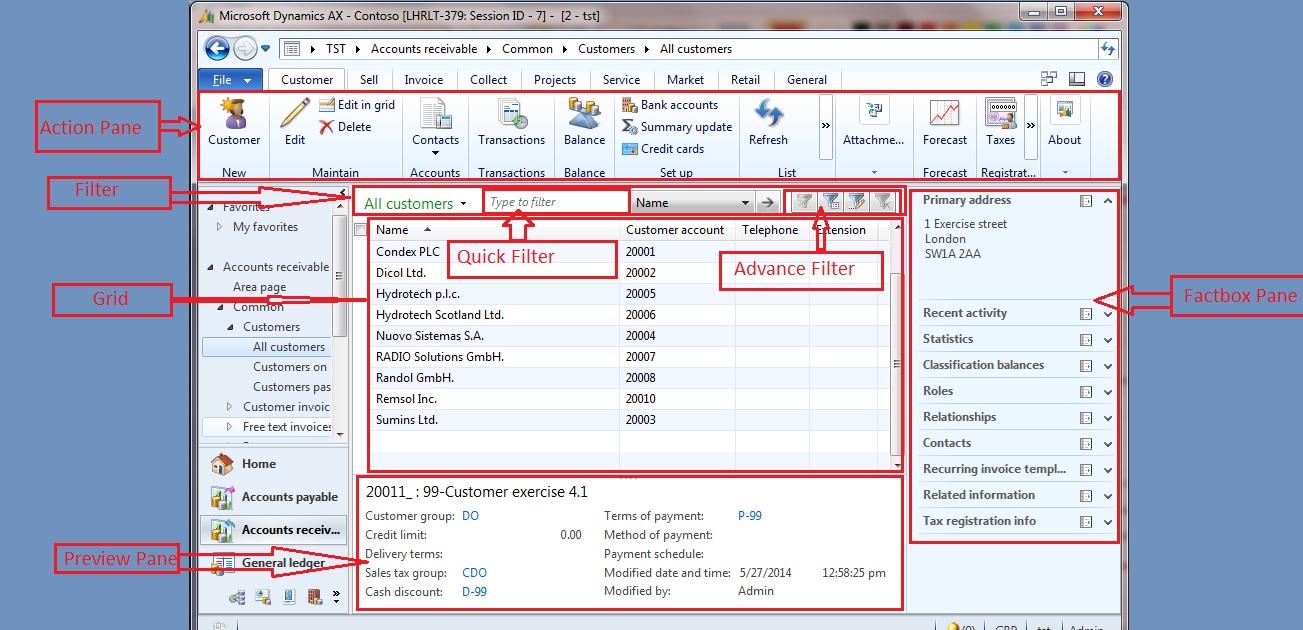Open Bank accounts setup
The image size is (1303, 630).
[670, 105]
